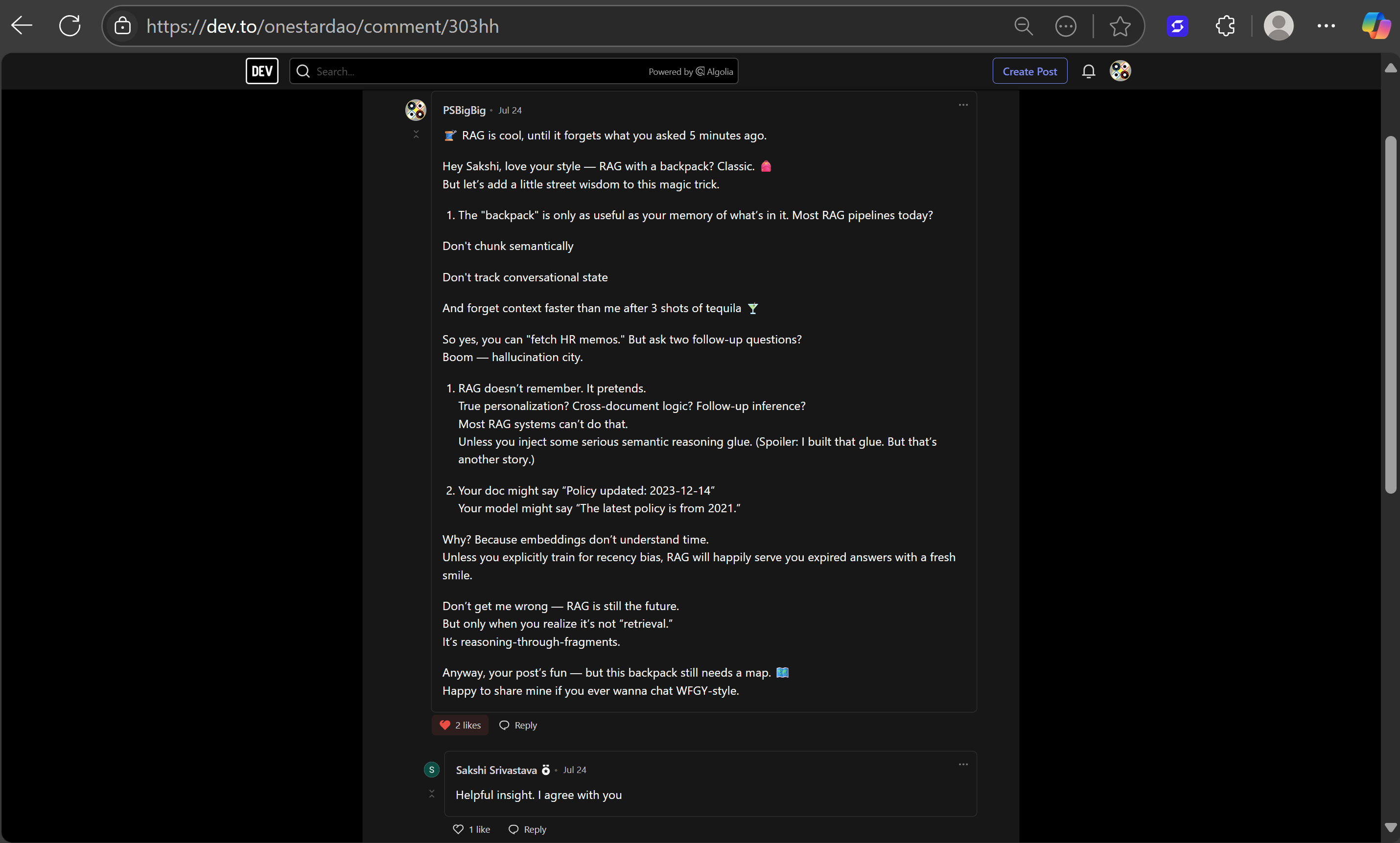Open the notifications bell

(x=1088, y=71)
